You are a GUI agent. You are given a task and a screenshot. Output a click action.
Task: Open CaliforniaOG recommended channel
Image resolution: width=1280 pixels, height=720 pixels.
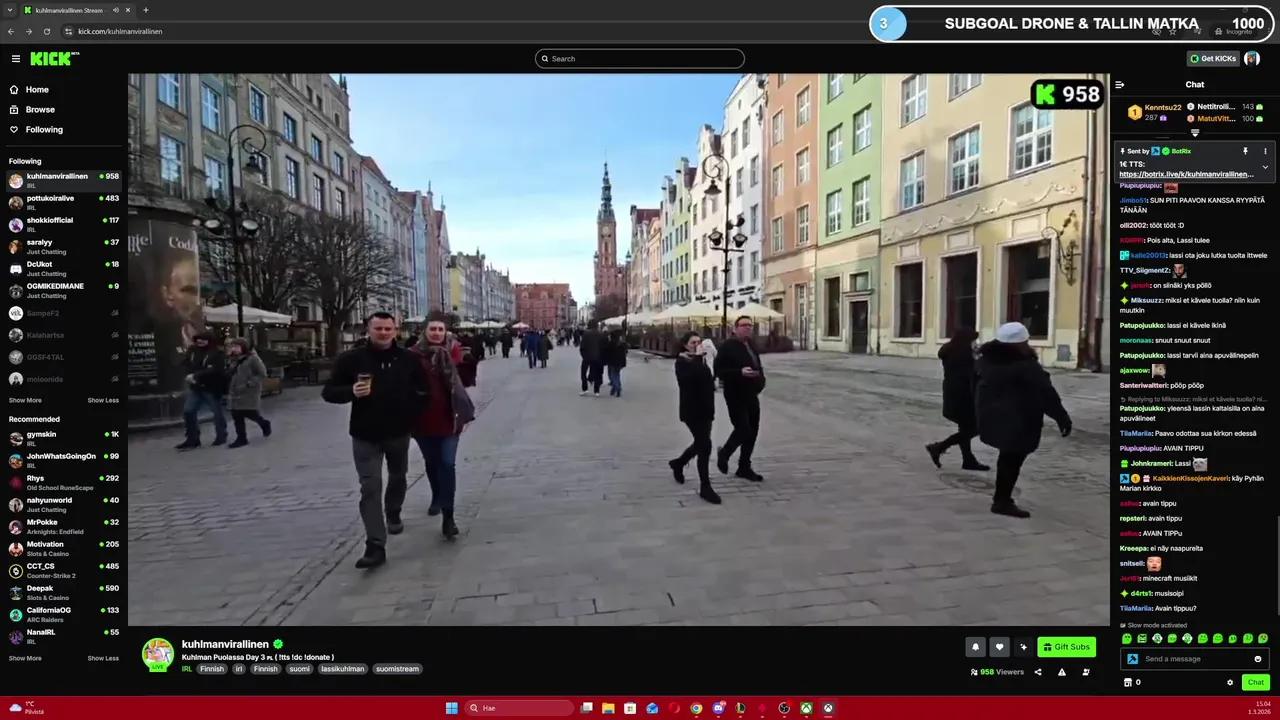(64, 614)
